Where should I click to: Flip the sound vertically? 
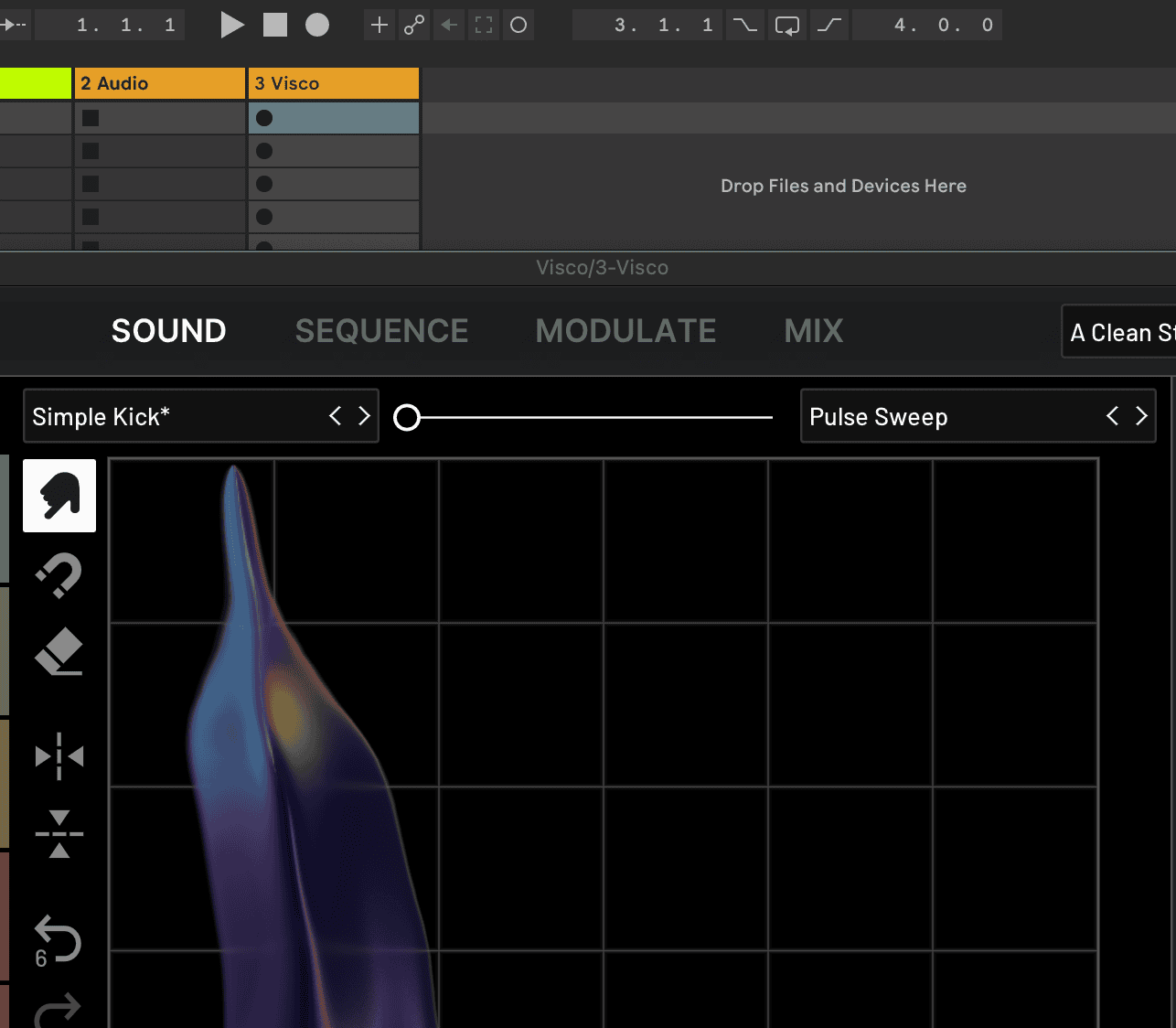(59, 834)
